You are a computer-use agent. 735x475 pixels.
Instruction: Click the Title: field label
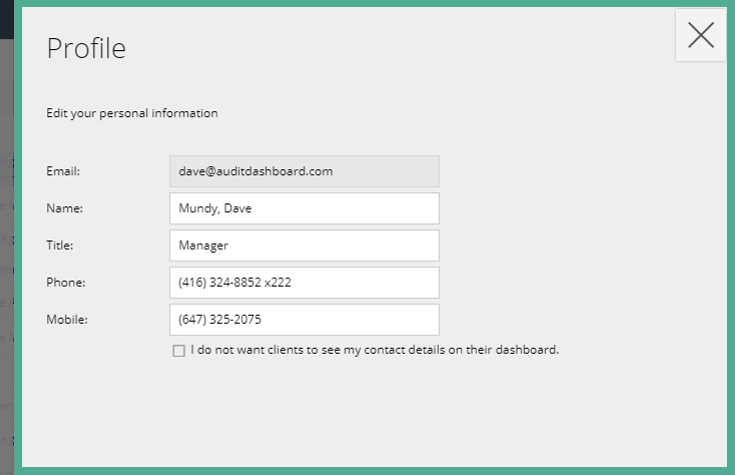tap(60, 245)
